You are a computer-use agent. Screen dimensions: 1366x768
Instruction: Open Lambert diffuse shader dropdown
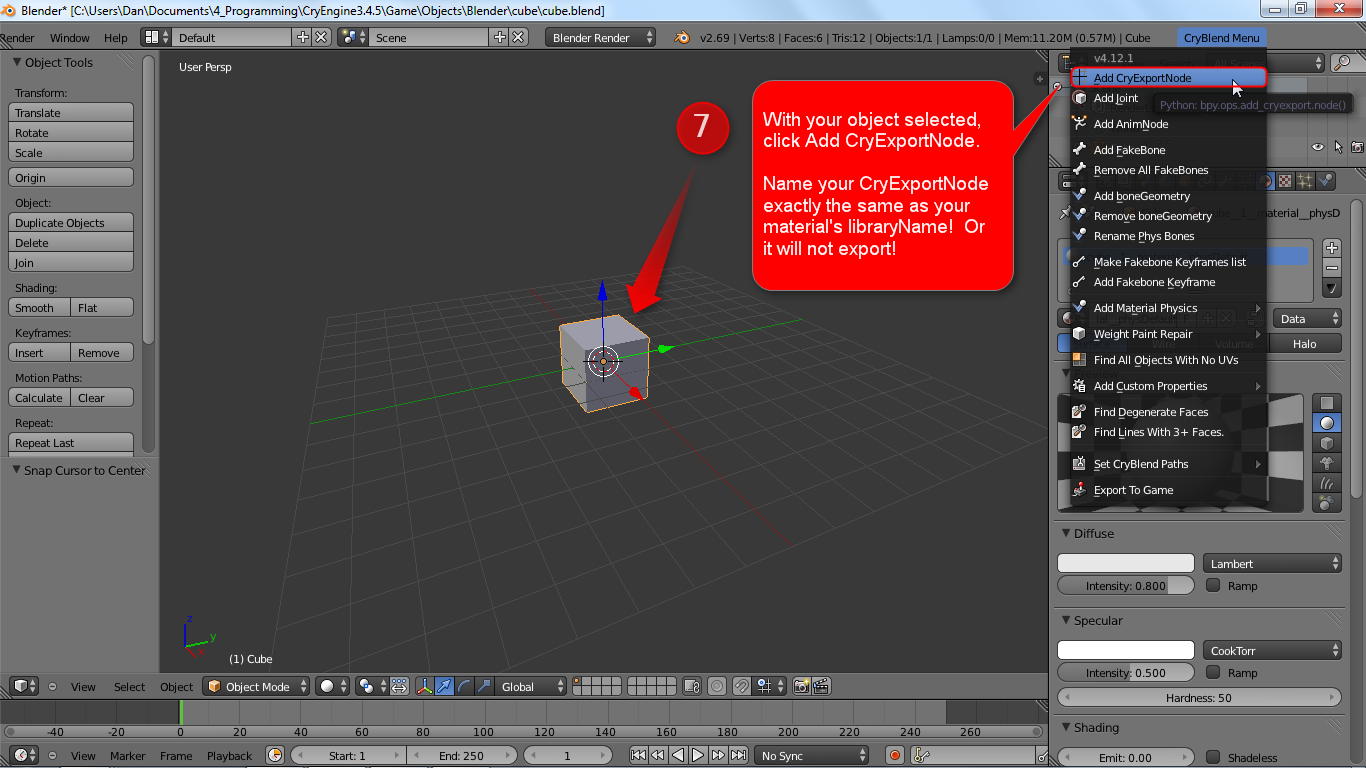click(1272, 564)
